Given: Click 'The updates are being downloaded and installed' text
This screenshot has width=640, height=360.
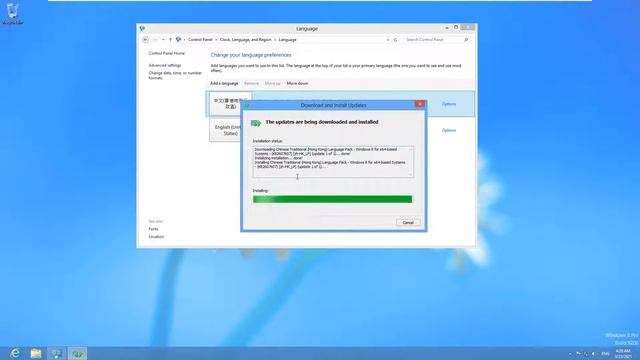Looking at the screenshot, I should (322, 122).
